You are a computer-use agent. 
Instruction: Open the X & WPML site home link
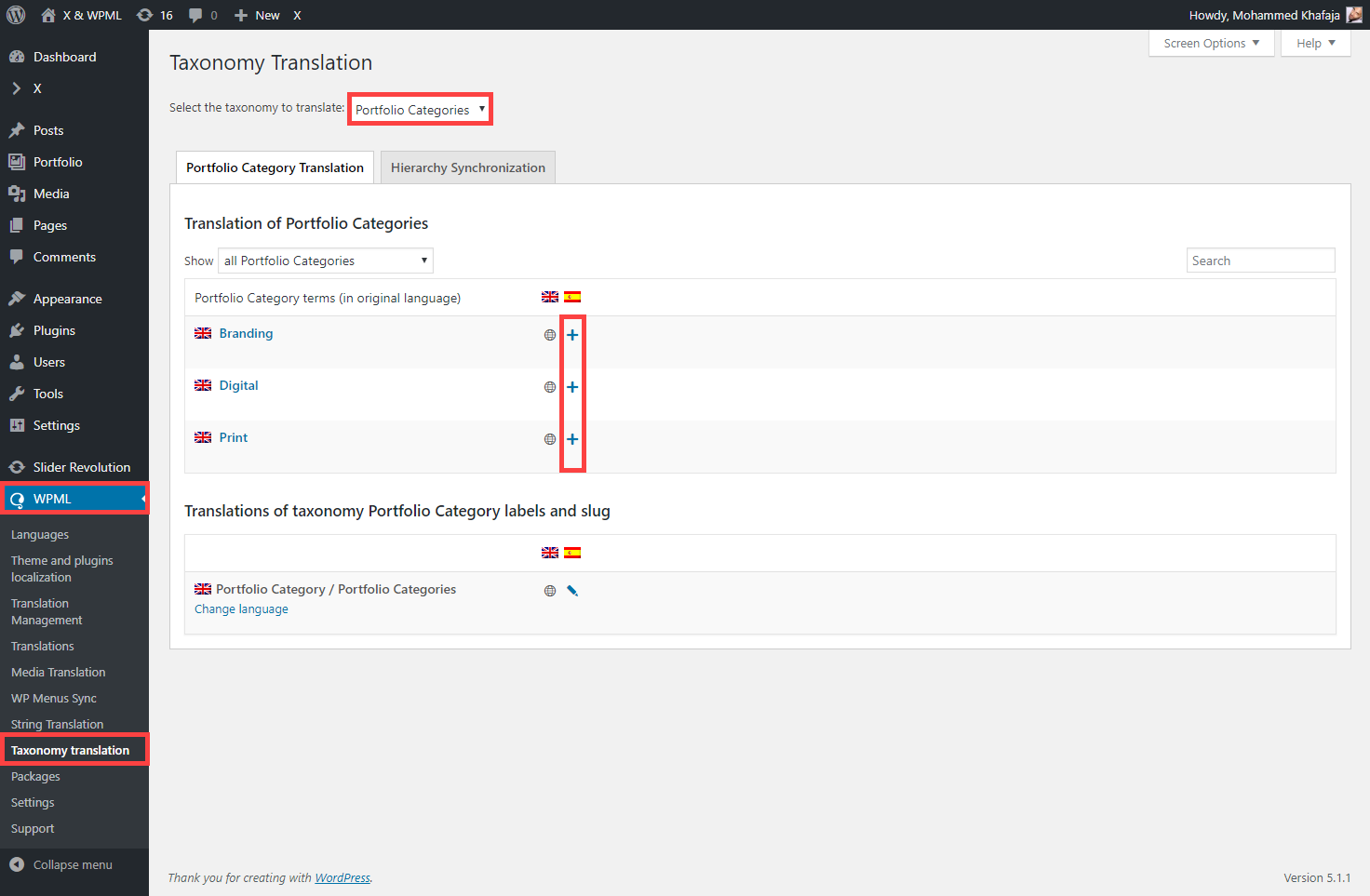pos(81,15)
